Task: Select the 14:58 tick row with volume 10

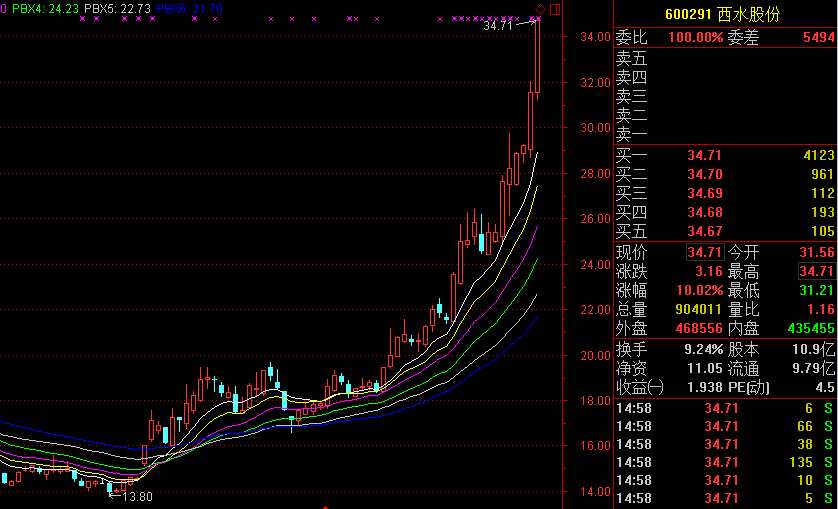Action: [x=726, y=480]
